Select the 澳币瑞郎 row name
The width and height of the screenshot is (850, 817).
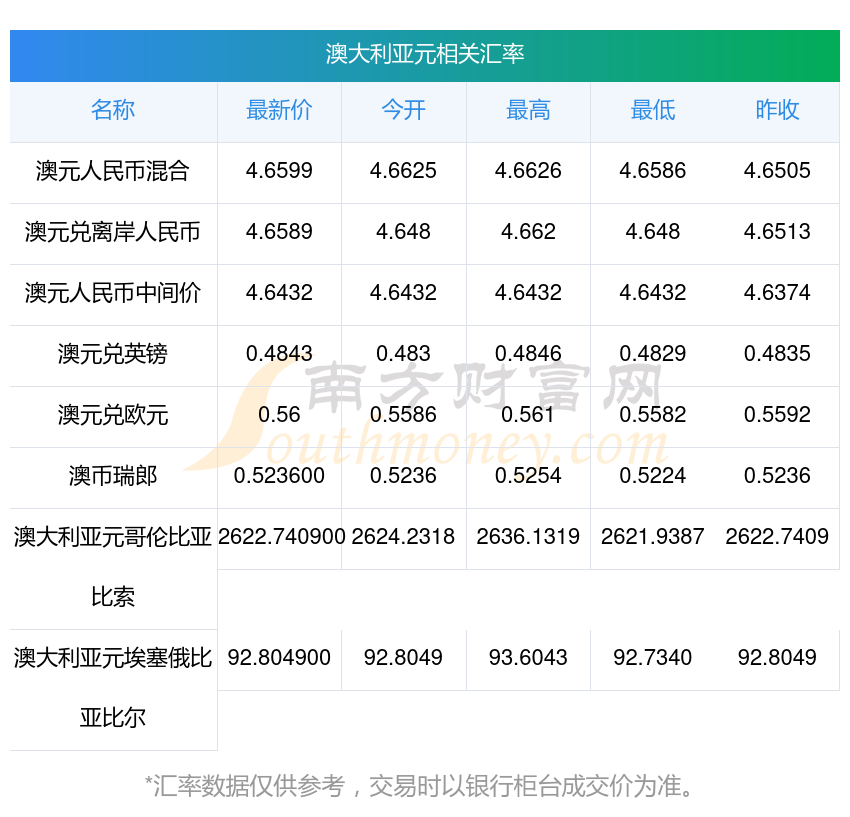point(113,476)
